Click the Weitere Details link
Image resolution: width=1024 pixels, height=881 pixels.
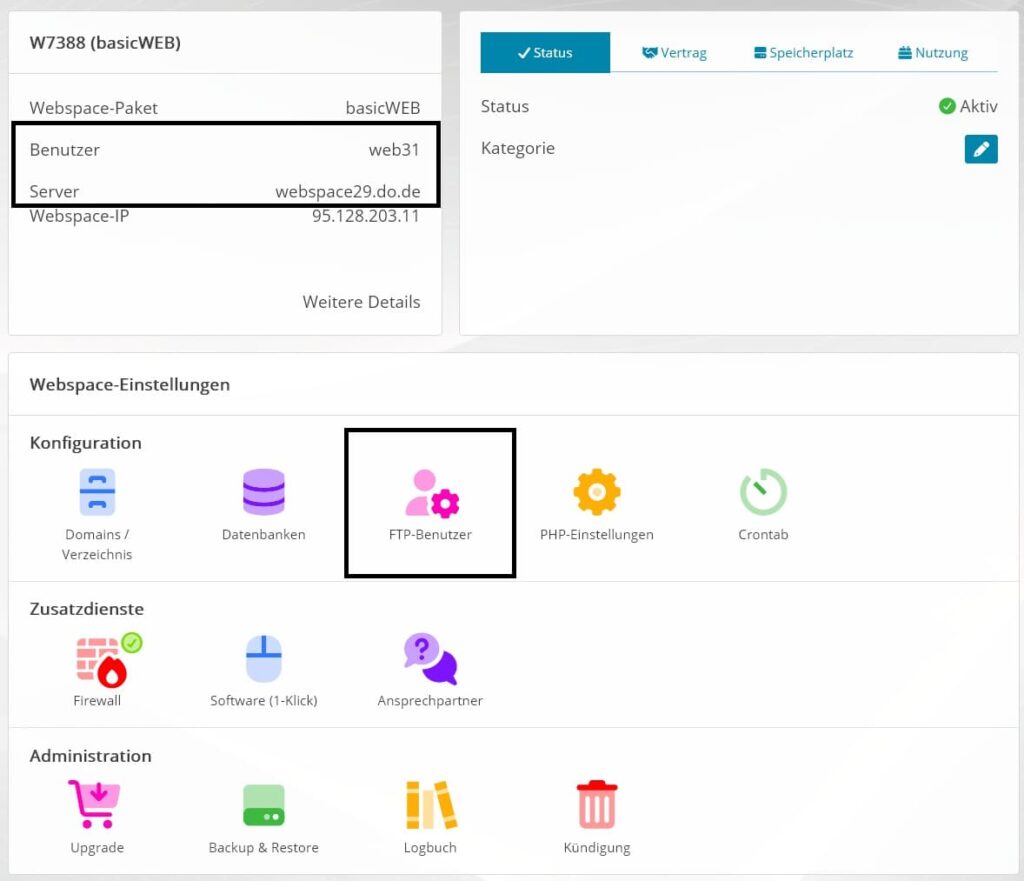click(361, 302)
